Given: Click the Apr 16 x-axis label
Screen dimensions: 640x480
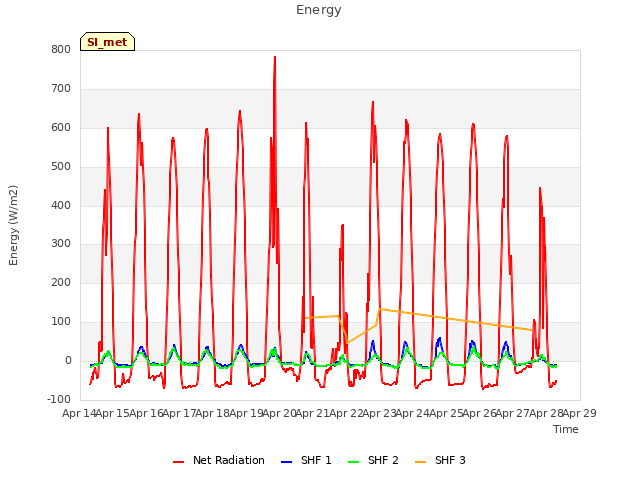Looking at the screenshot, I should click(x=146, y=413).
